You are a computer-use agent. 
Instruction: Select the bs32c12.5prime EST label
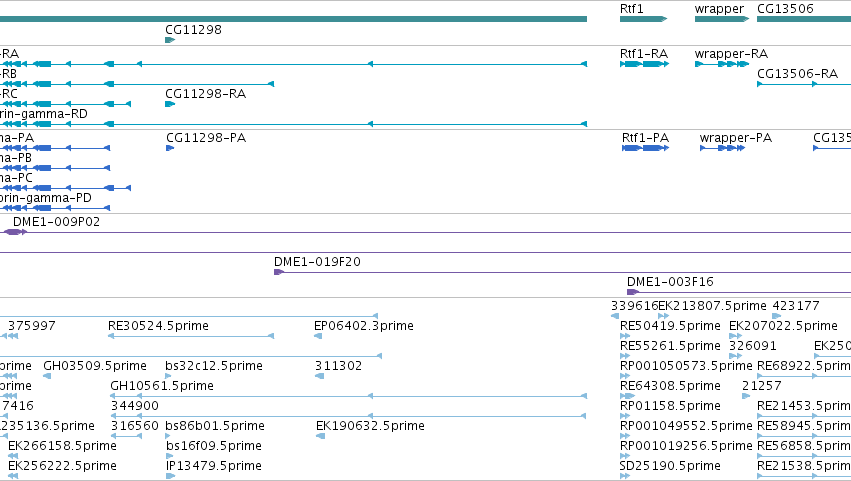(x=214, y=366)
